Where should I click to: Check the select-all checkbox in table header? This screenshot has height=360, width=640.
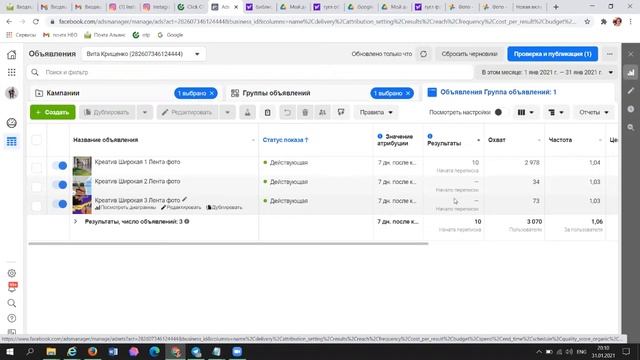pos(36,140)
